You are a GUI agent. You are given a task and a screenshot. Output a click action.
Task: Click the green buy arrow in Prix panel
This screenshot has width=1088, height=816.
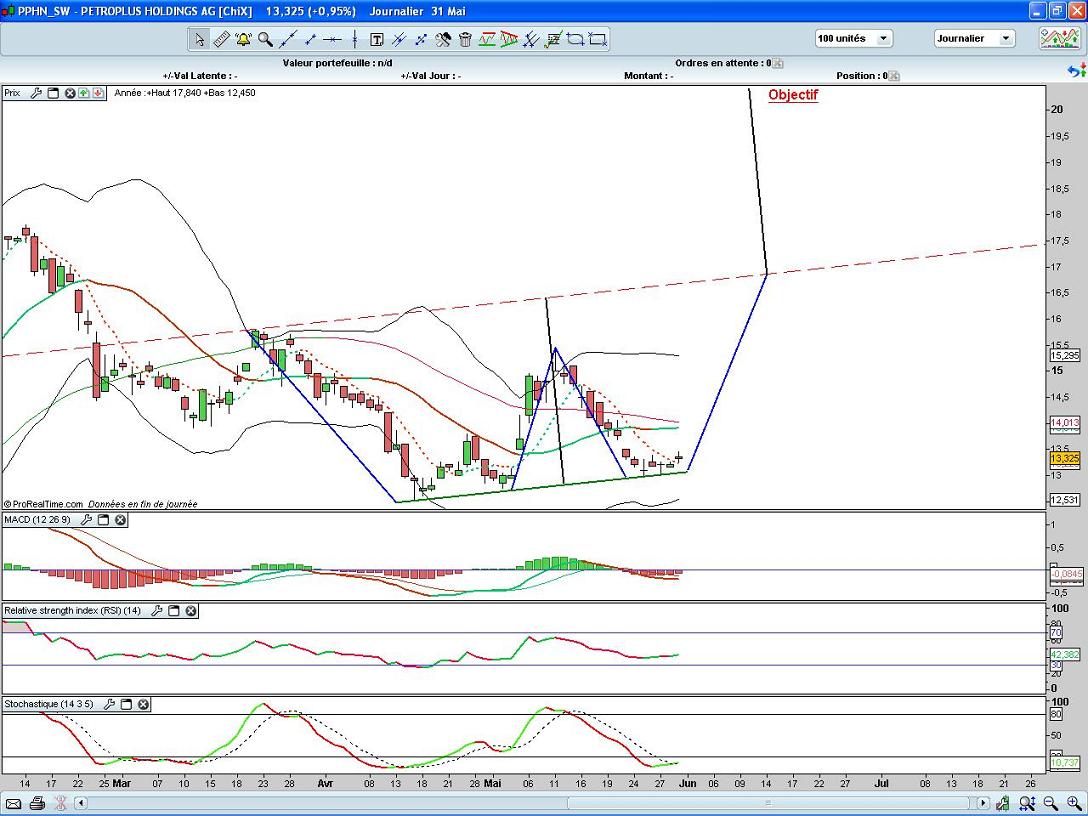tap(84, 93)
